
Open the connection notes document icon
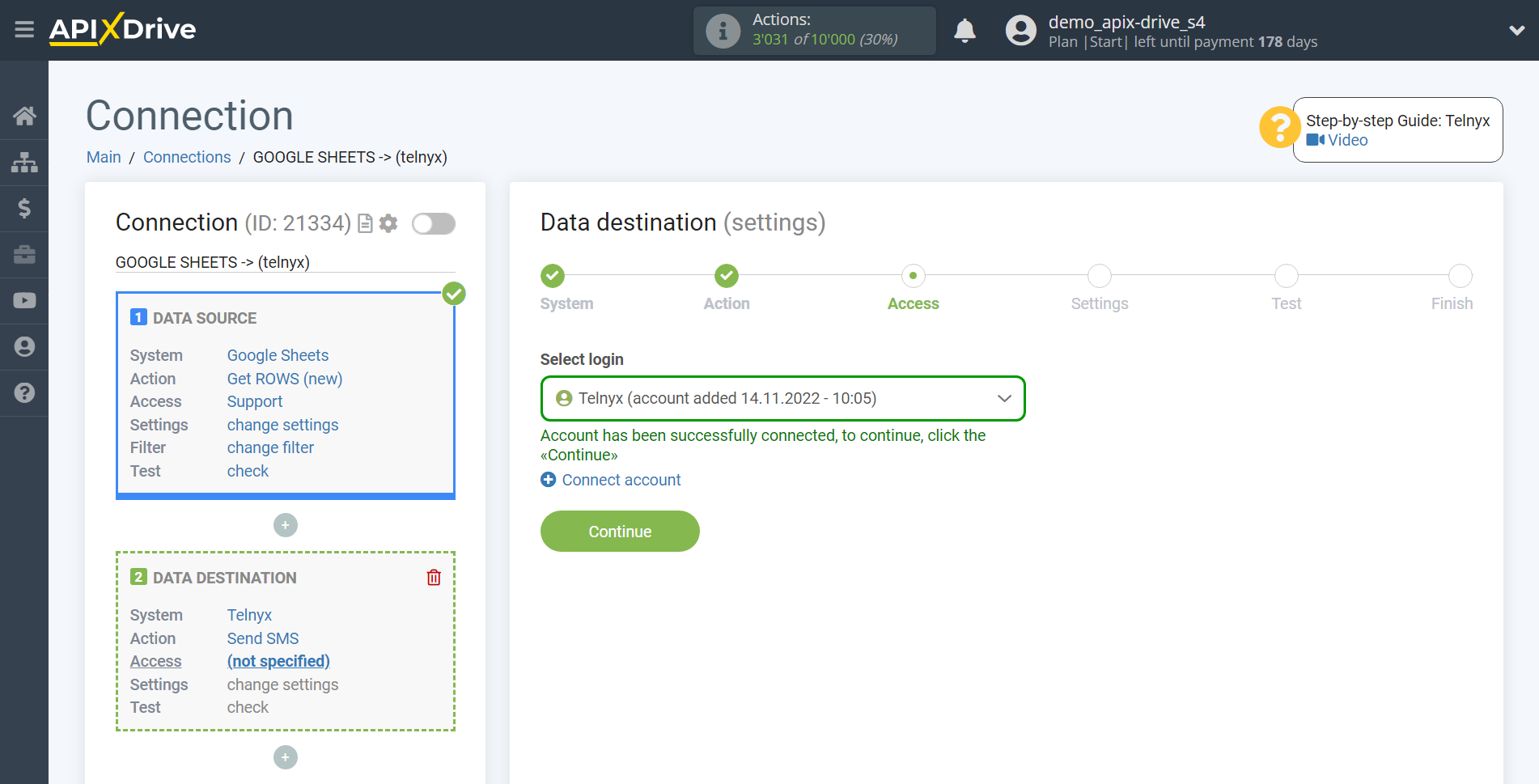pos(365,223)
